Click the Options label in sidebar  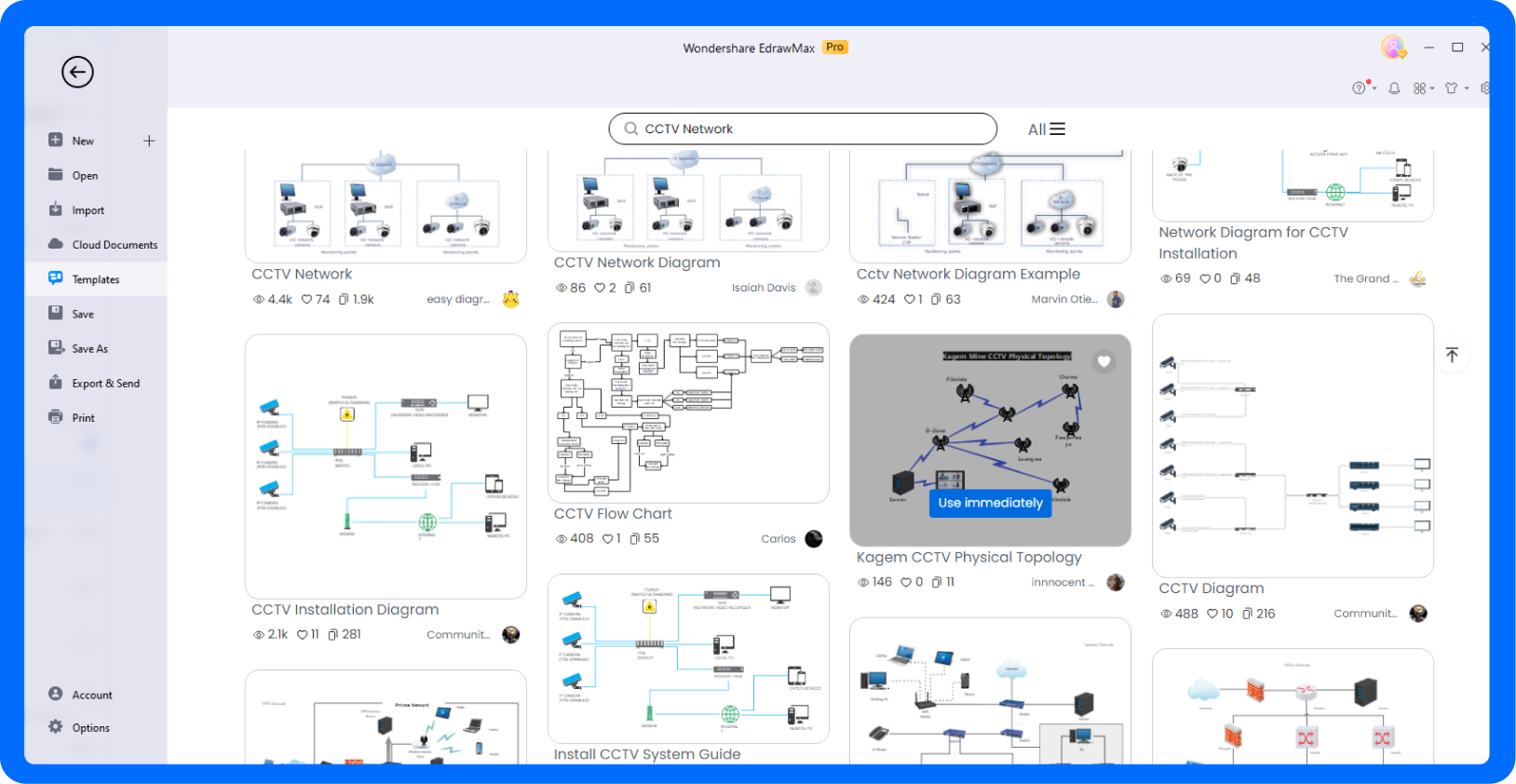(x=91, y=728)
